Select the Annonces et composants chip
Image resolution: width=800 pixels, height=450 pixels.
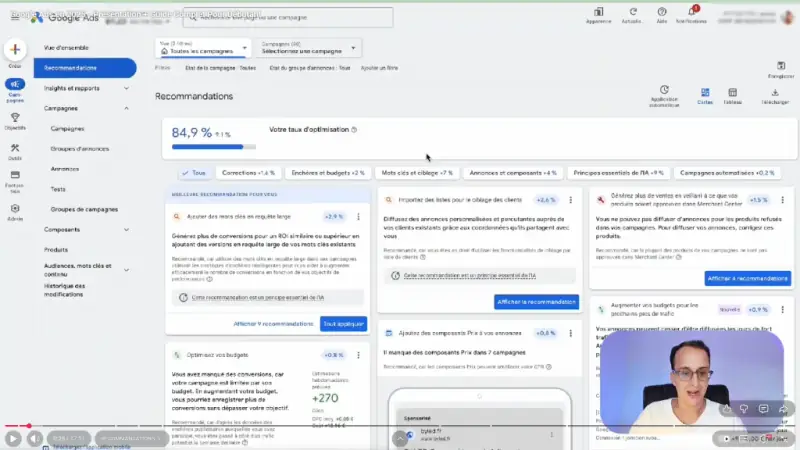tap(513, 173)
